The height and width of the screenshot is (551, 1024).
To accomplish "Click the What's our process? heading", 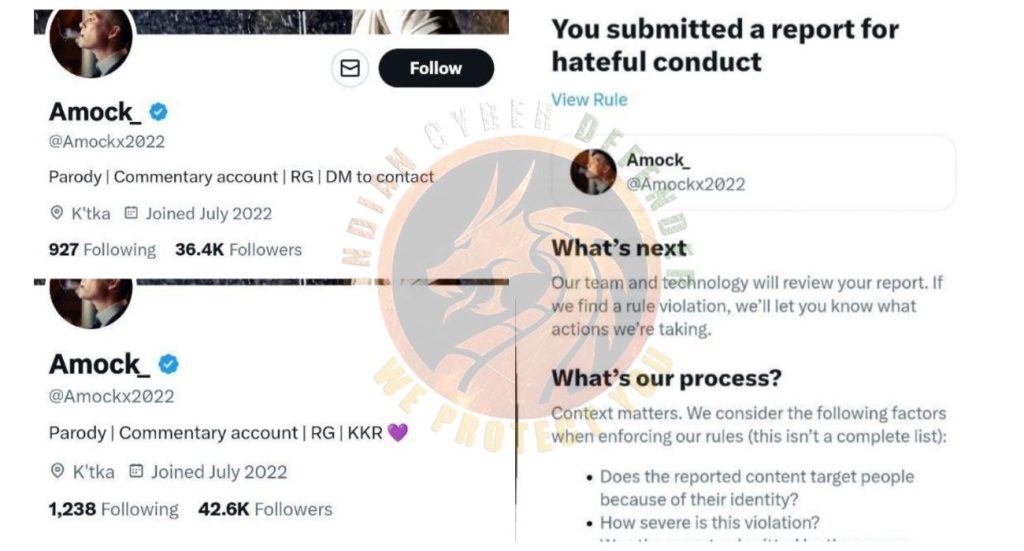I will (x=667, y=379).
